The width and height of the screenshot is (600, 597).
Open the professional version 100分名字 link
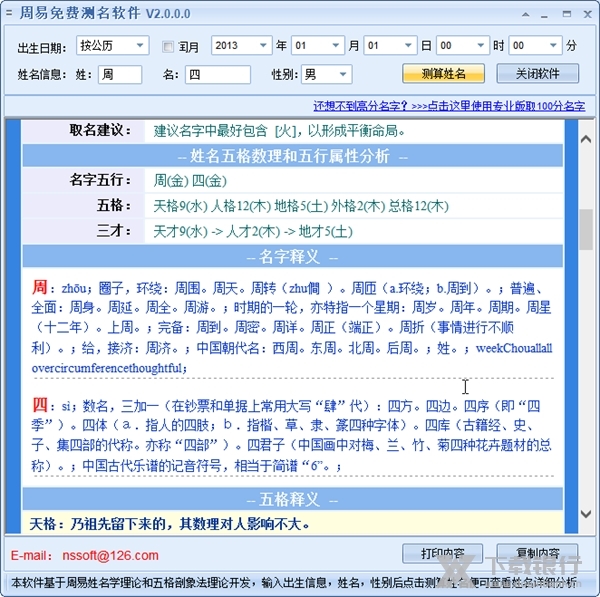tap(449, 106)
